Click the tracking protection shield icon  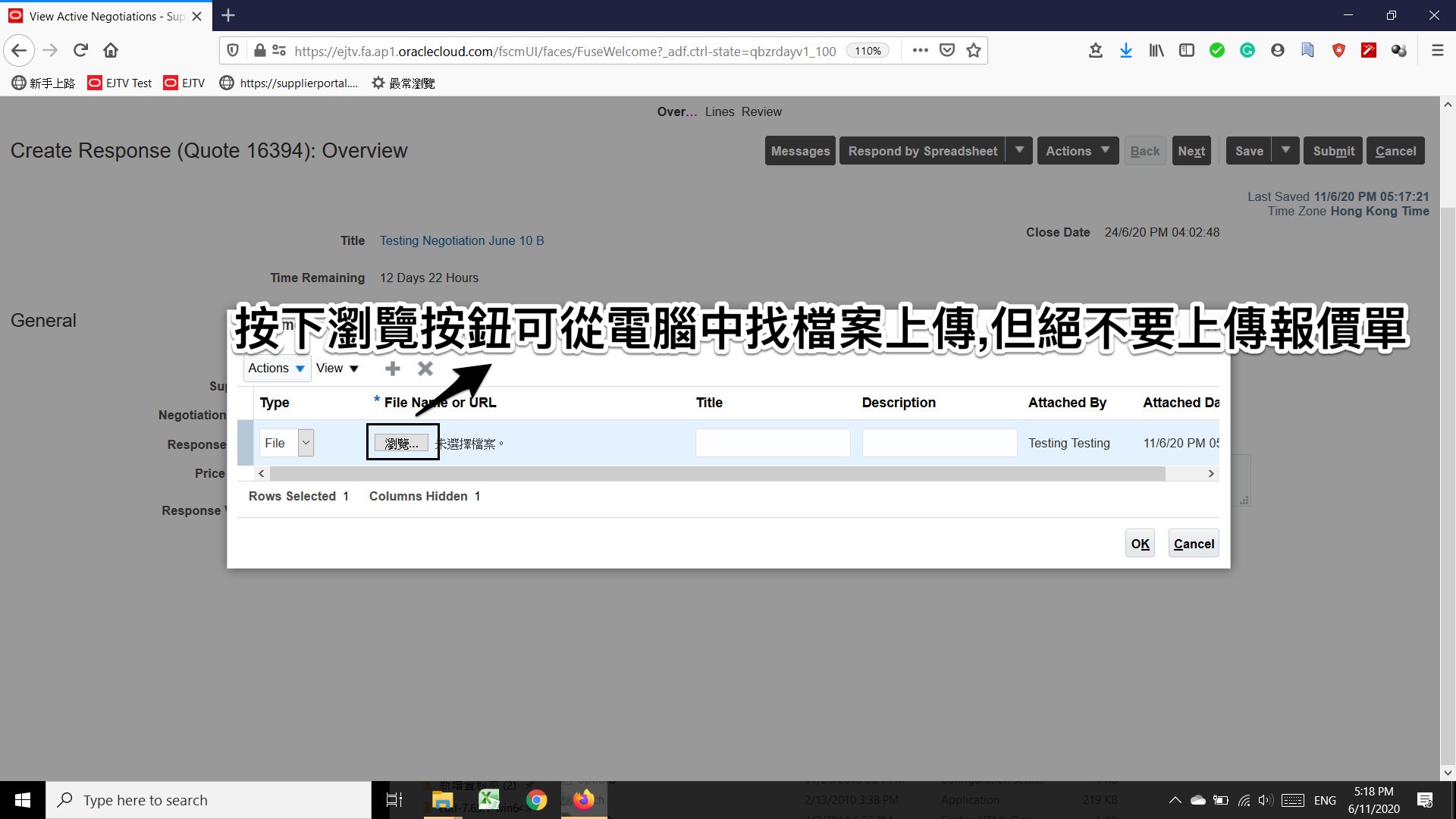tap(233, 51)
